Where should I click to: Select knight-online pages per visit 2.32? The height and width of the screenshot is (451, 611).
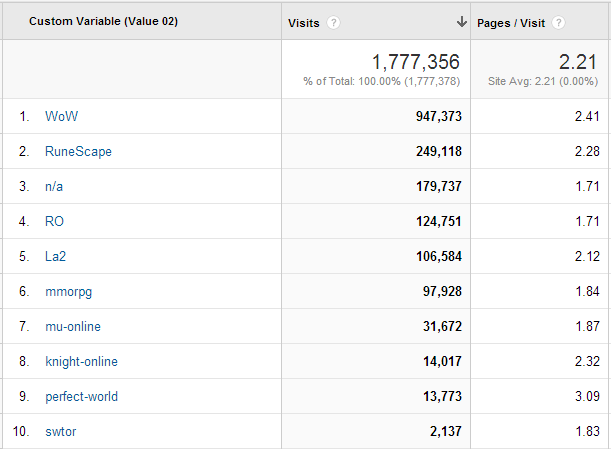[x=587, y=361]
